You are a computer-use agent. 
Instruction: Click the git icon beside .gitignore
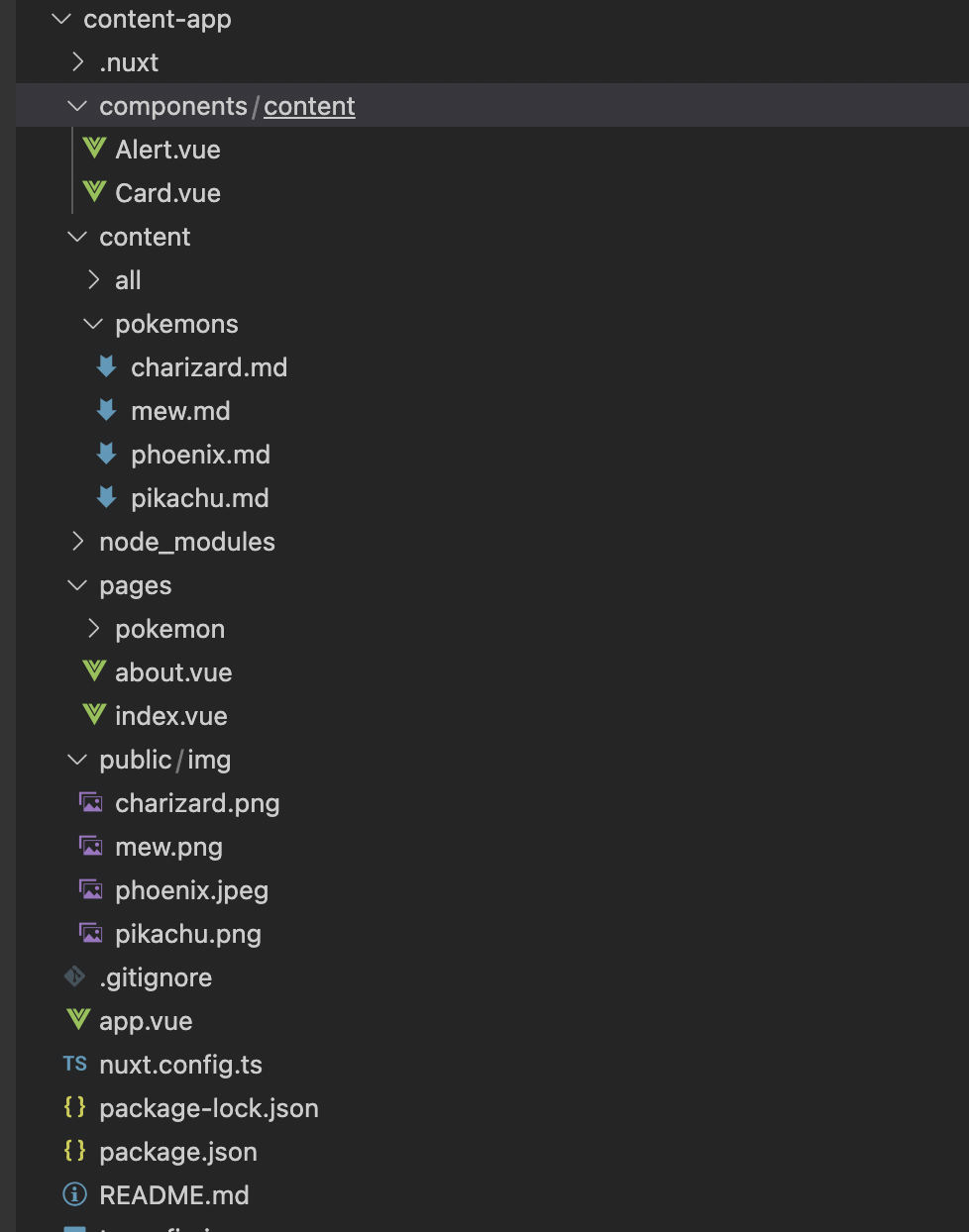pyautogui.click(x=75, y=976)
